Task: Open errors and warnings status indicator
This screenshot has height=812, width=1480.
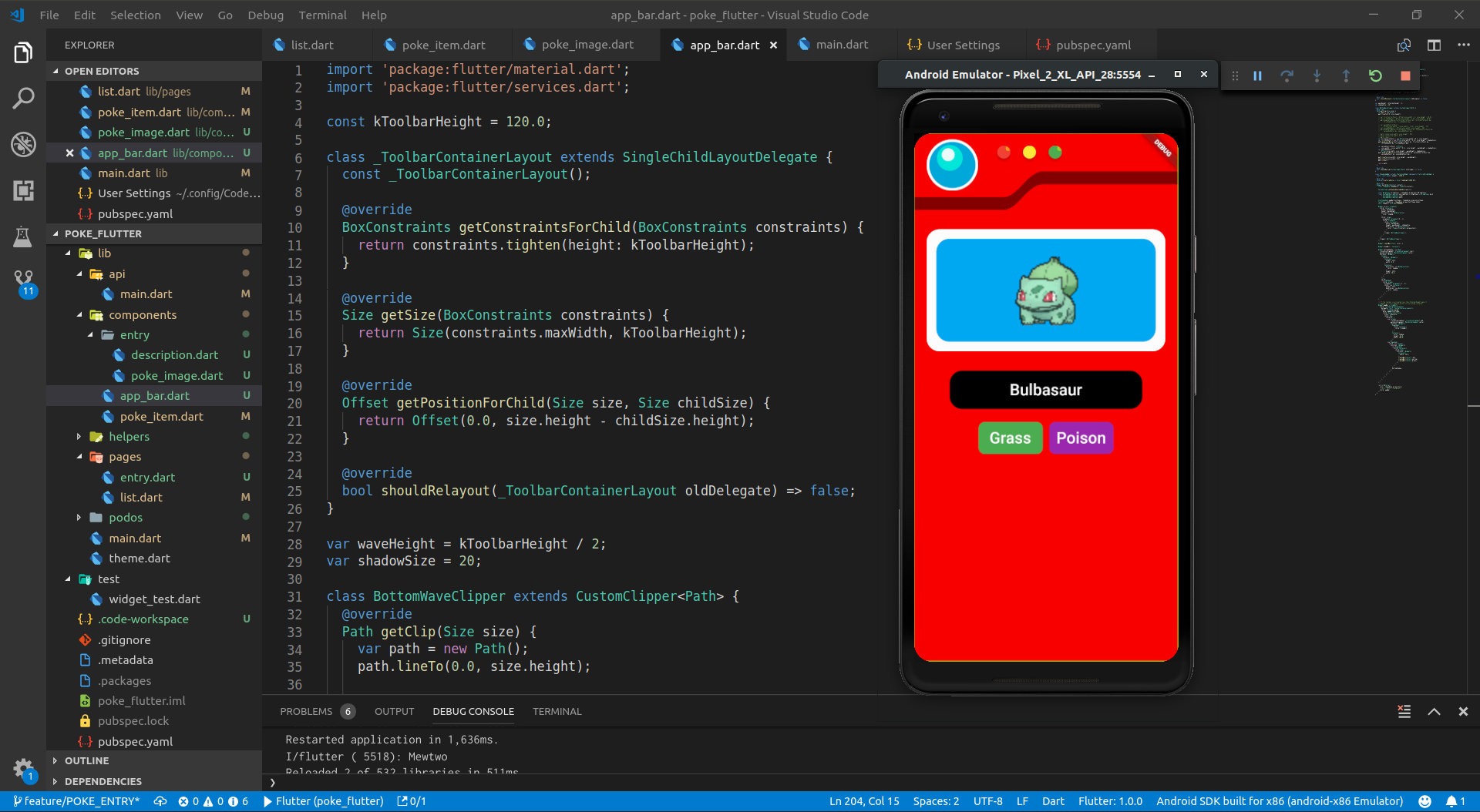Action: pos(213,801)
